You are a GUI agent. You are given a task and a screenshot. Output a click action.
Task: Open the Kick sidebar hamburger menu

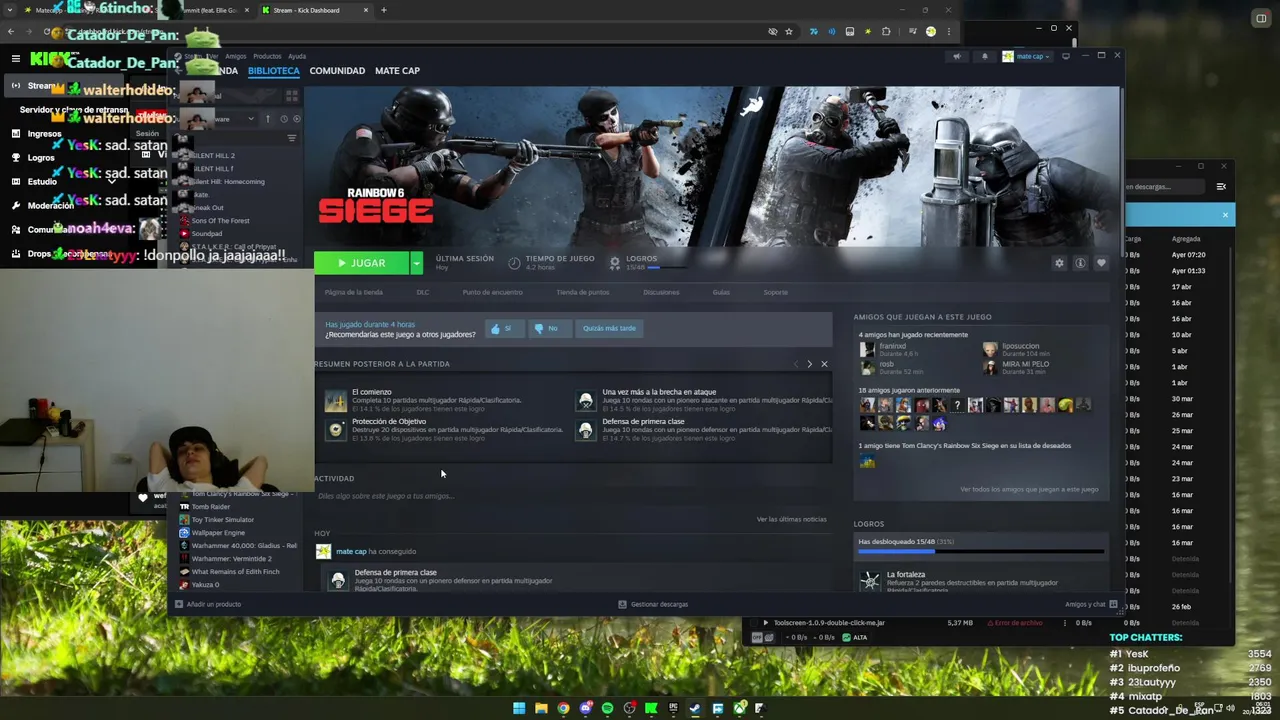click(x=15, y=59)
